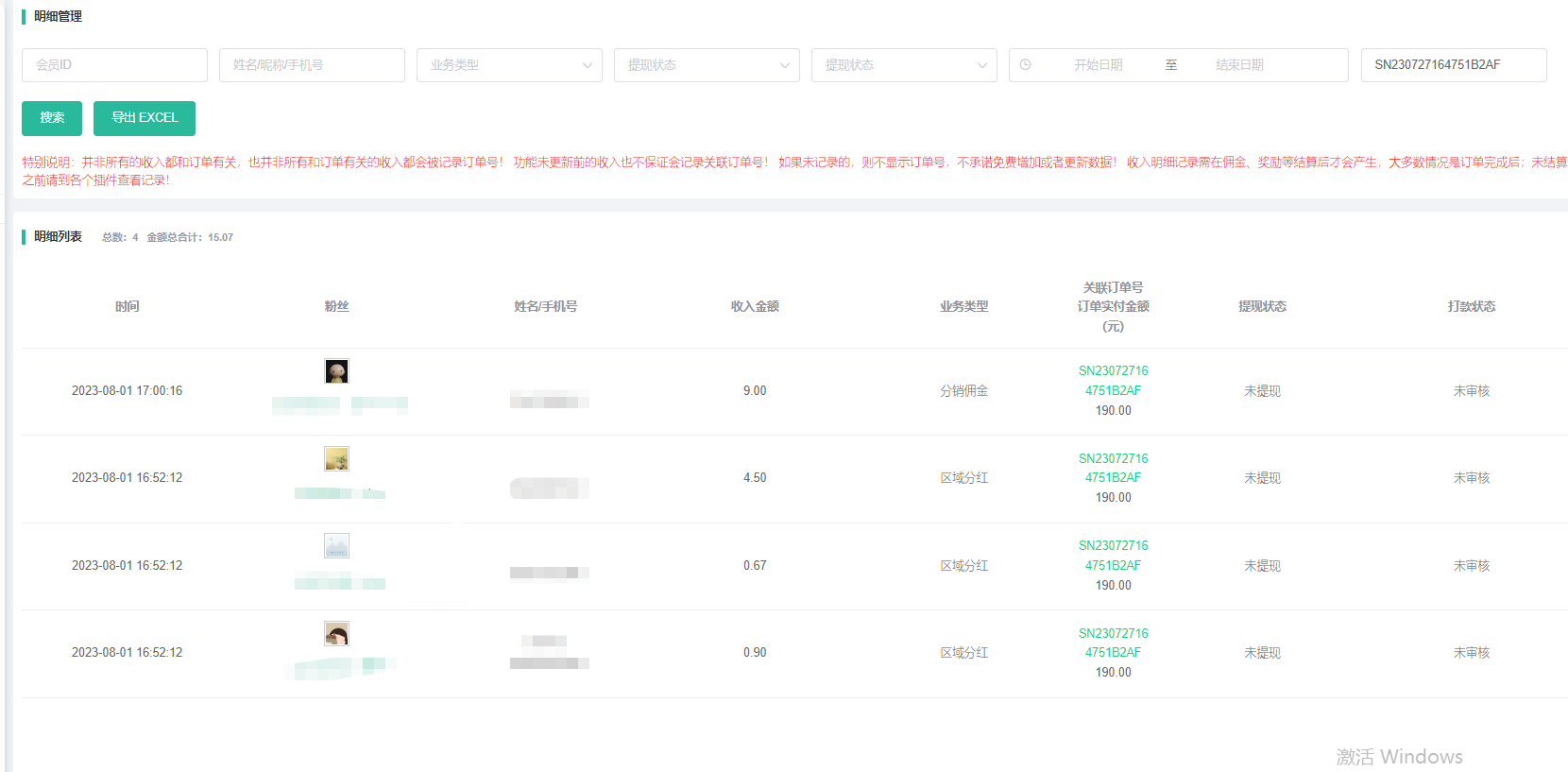Viewport: 1568px width, 772px height.
Task: Select the 9.00 income amount
Action: (755, 391)
